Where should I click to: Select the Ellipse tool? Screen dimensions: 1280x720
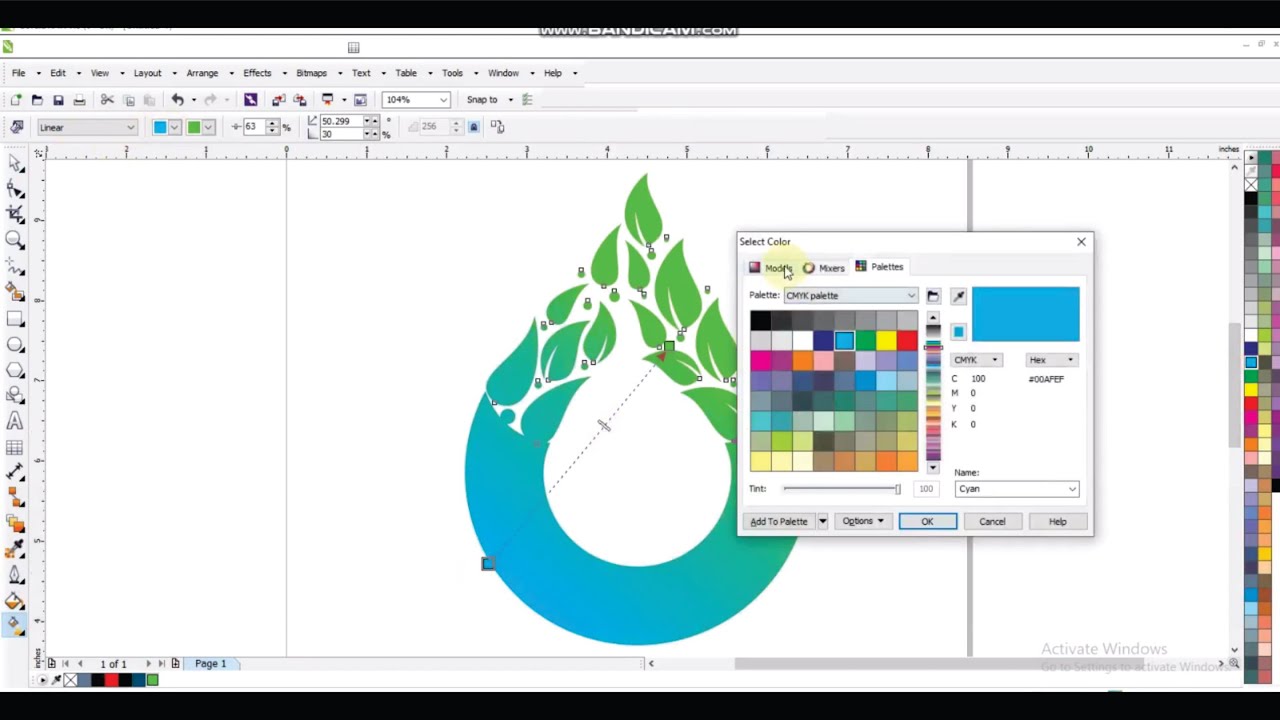pos(15,344)
